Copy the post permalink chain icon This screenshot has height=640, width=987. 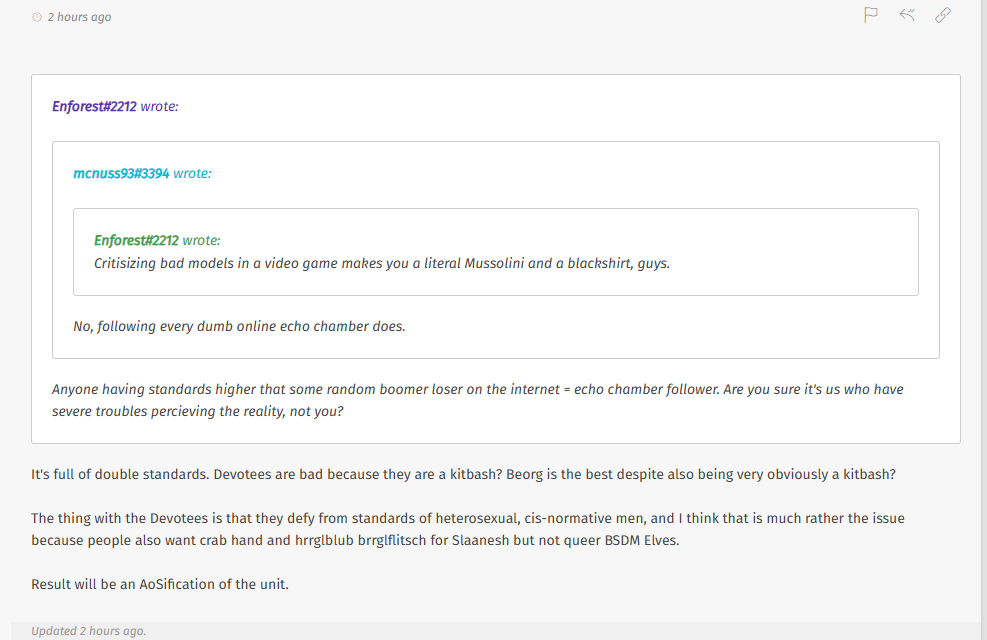942,14
